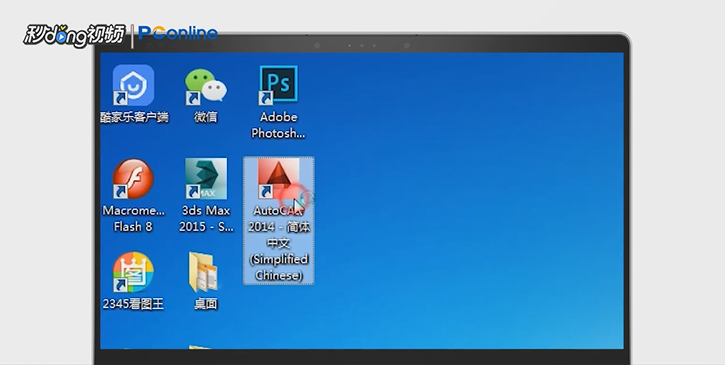
Task: Click the "Macrome... Flash 8" label
Action: 134,218
